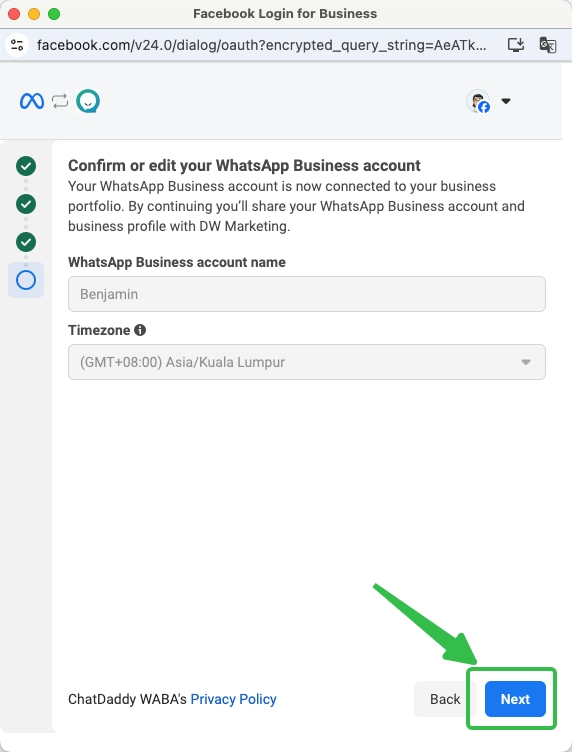Select the second completed step checkmark

point(26,204)
